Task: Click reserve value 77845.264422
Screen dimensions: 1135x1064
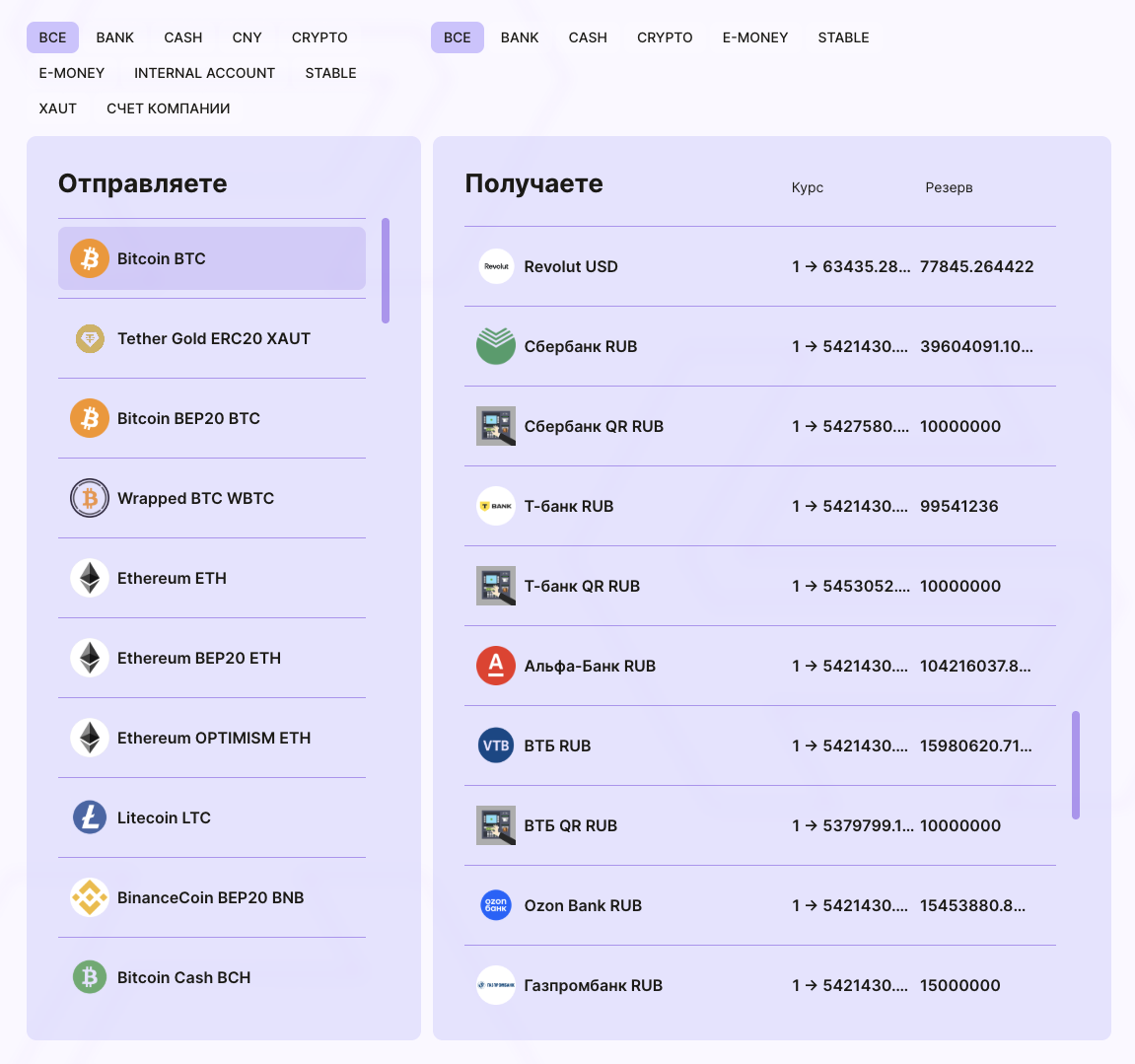Action: click(x=976, y=266)
